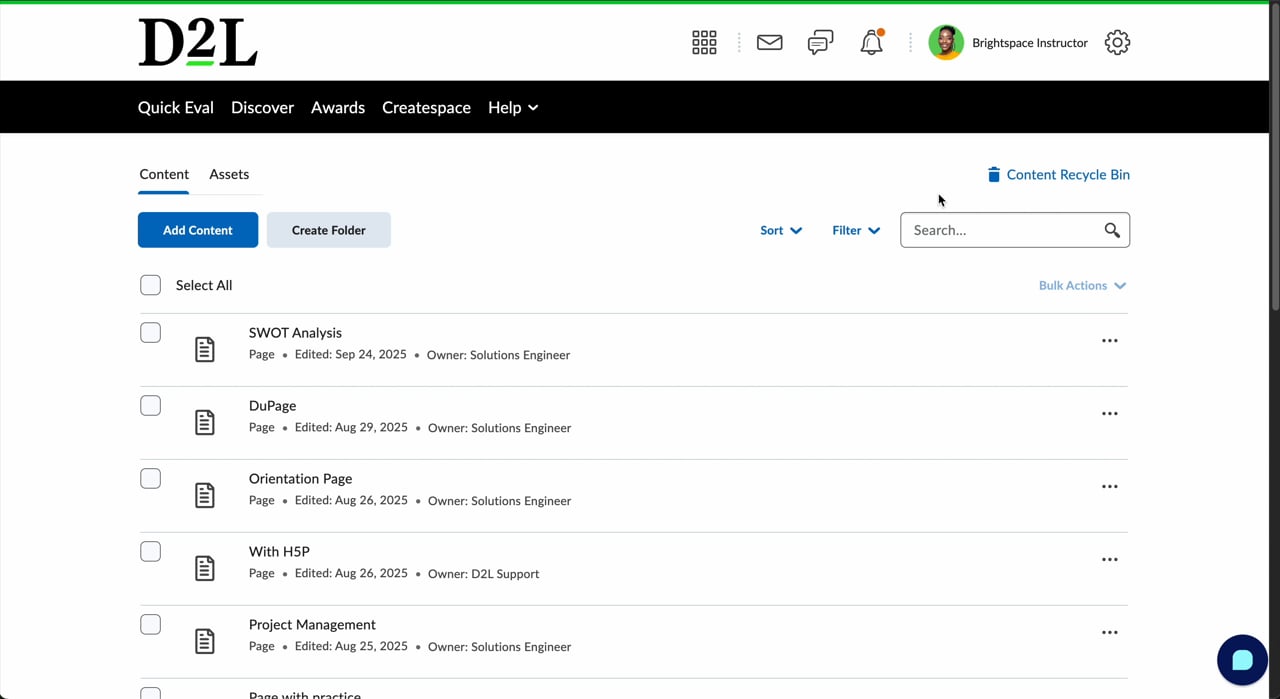Open the three-dot menu for DuPage

click(x=1109, y=414)
